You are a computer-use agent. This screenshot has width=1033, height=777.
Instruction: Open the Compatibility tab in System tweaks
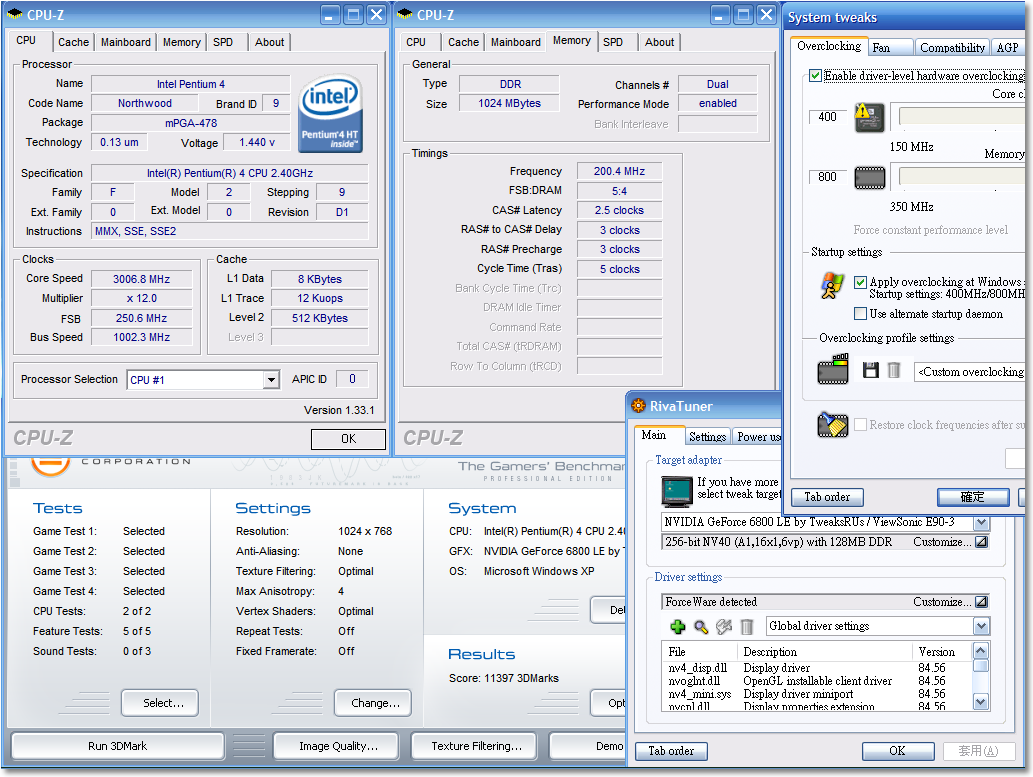click(x=952, y=47)
